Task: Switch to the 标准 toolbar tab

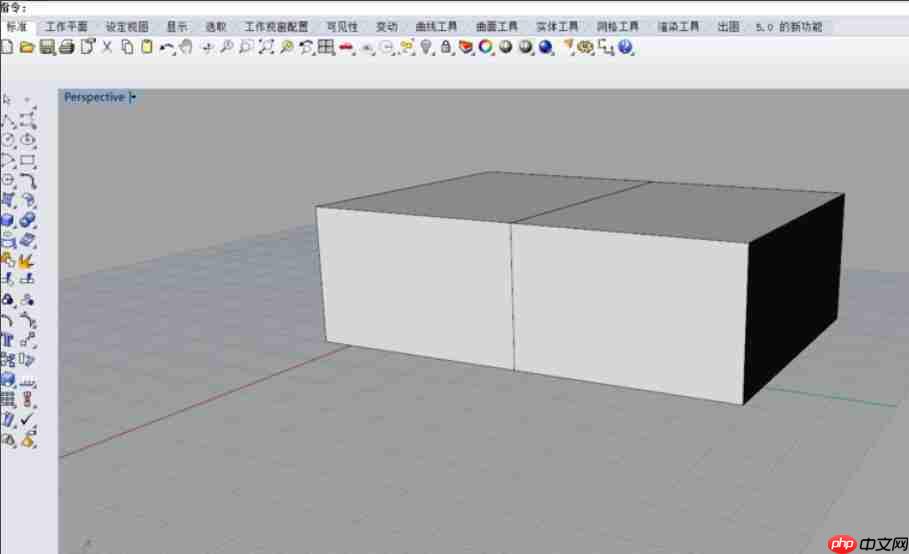Action: pos(17,27)
